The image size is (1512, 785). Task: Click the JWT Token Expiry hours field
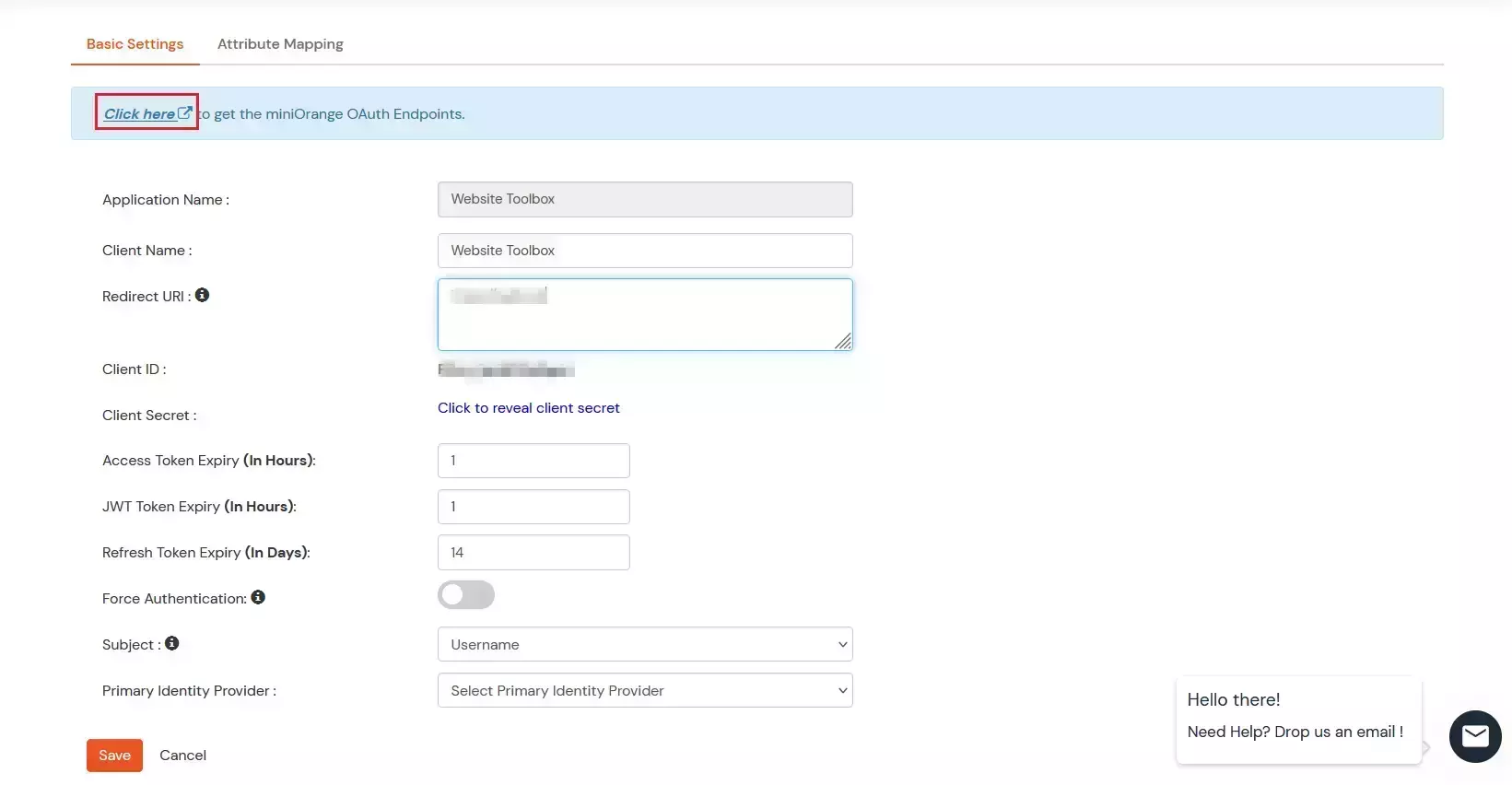pos(533,507)
